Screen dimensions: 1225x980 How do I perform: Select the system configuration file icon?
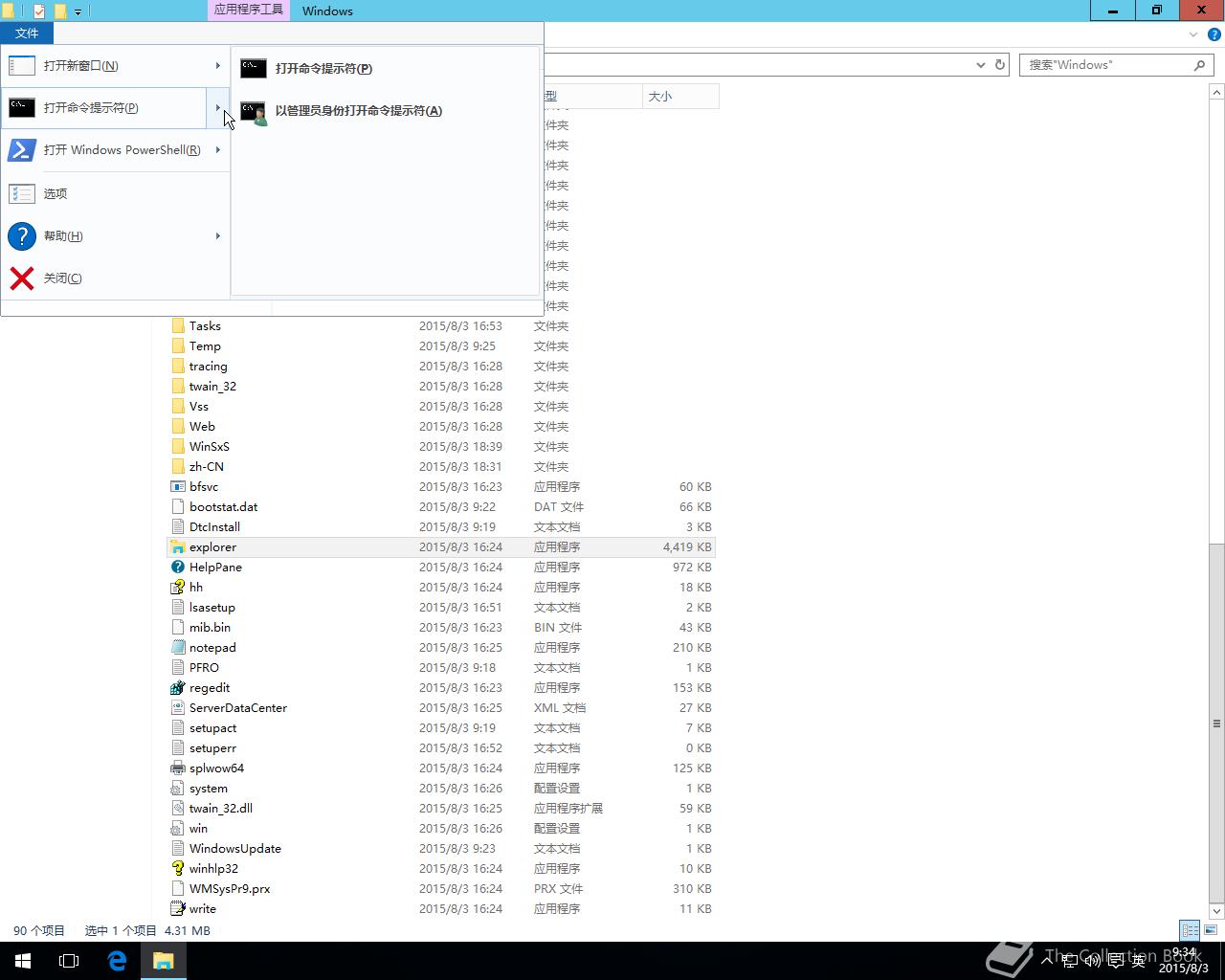tap(178, 789)
